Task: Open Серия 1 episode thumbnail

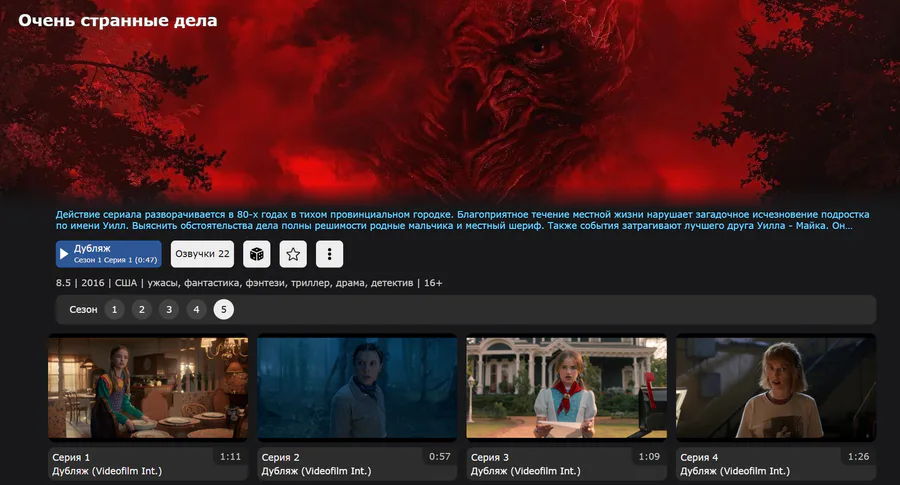Action: (148, 387)
